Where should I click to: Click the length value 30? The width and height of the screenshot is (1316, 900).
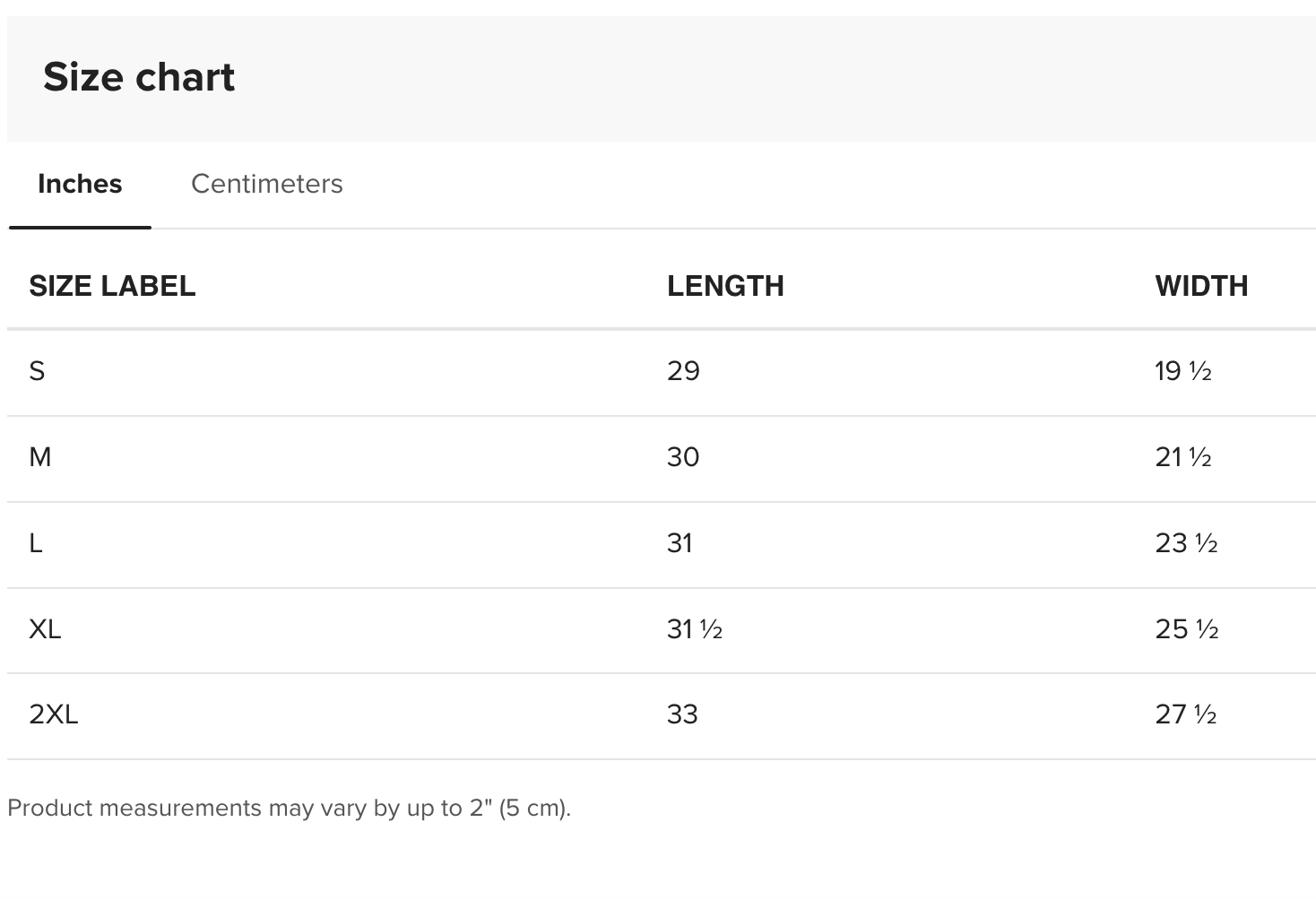tap(683, 457)
